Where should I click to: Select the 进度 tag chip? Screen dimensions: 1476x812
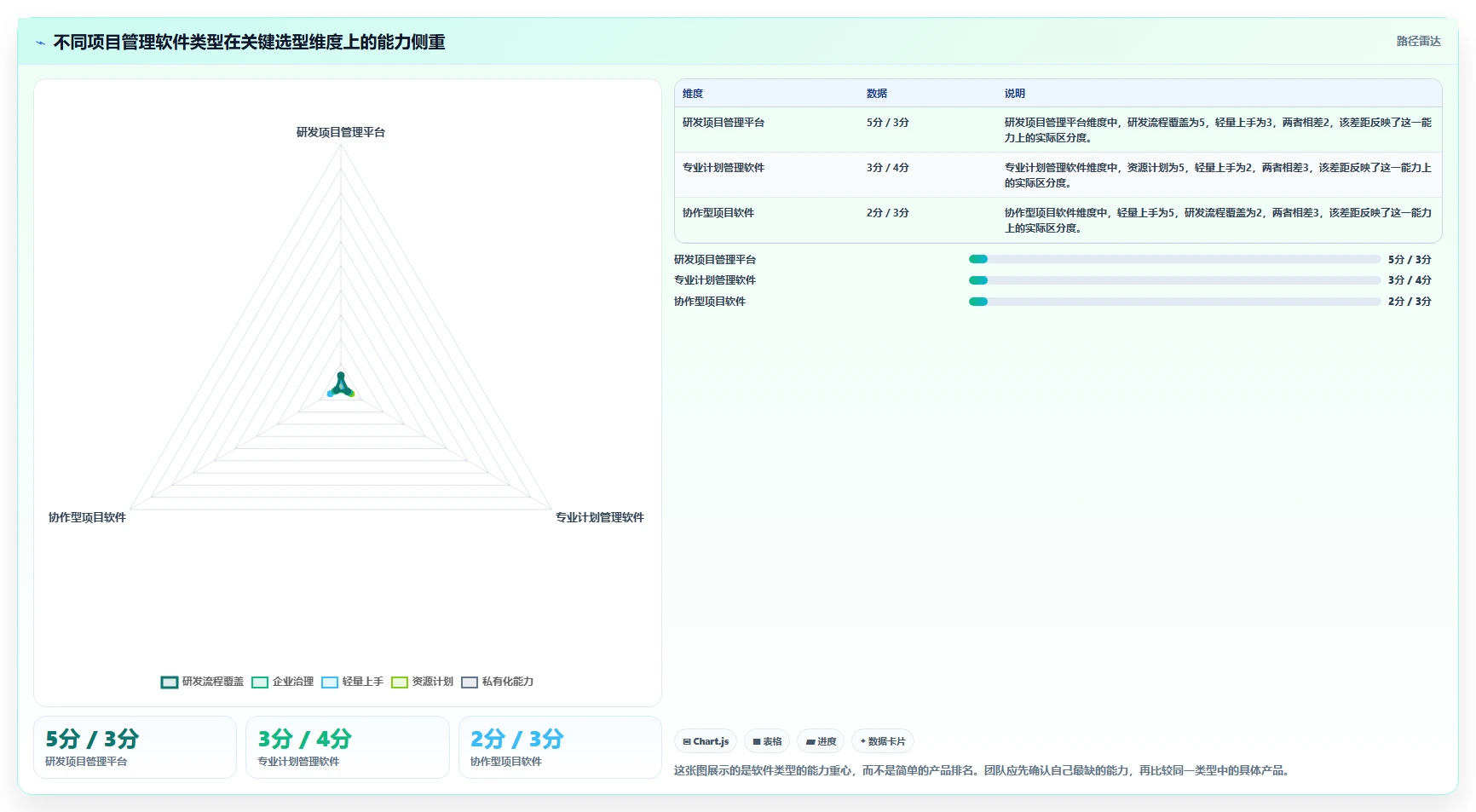click(821, 741)
